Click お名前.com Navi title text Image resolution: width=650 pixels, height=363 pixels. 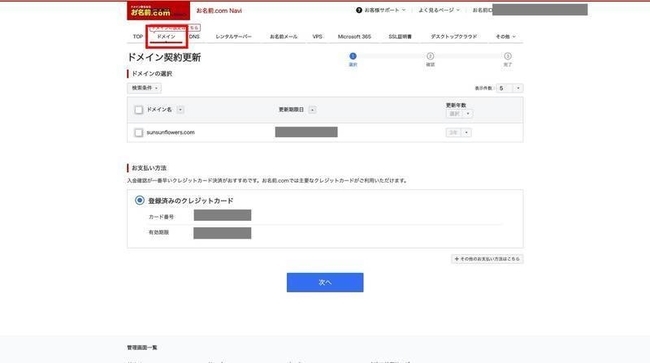pos(219,11)
